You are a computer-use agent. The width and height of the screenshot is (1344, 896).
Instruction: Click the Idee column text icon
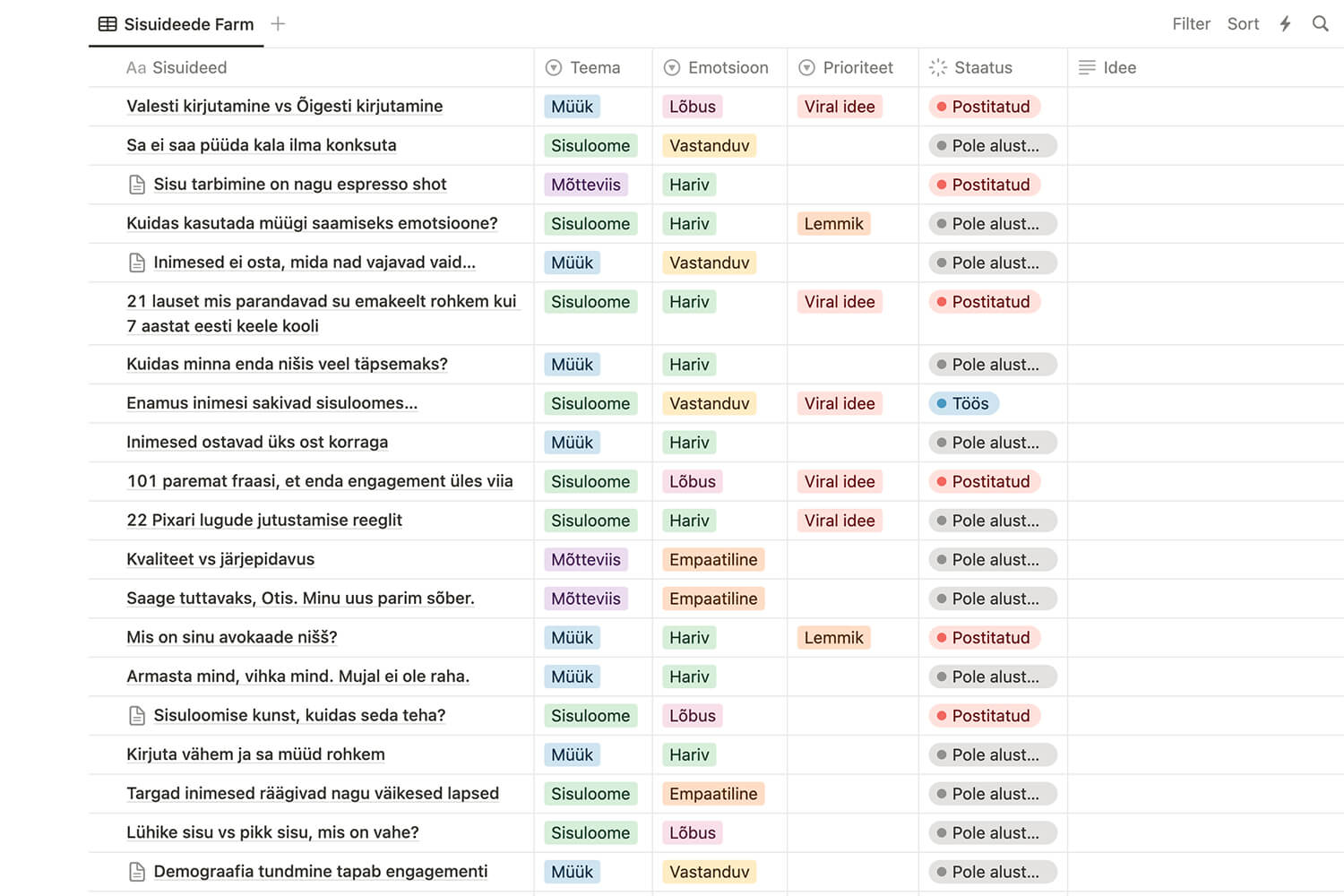tap(1087, 68)
